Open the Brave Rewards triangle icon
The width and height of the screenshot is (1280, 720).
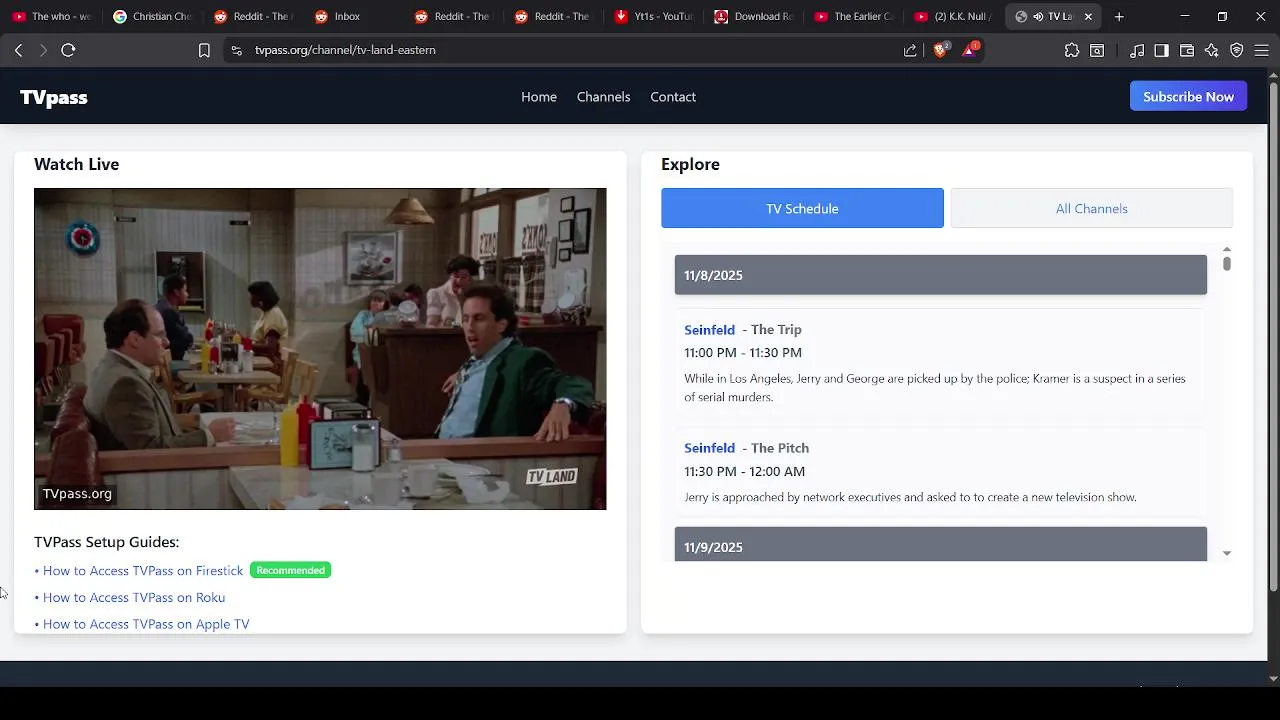(x=970, y=50)
